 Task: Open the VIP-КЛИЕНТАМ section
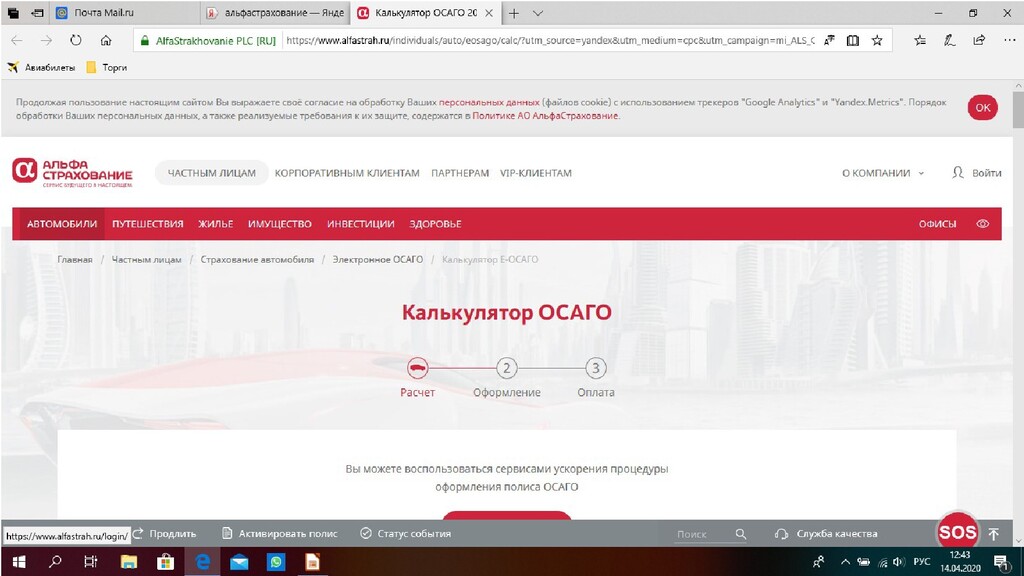536,173
